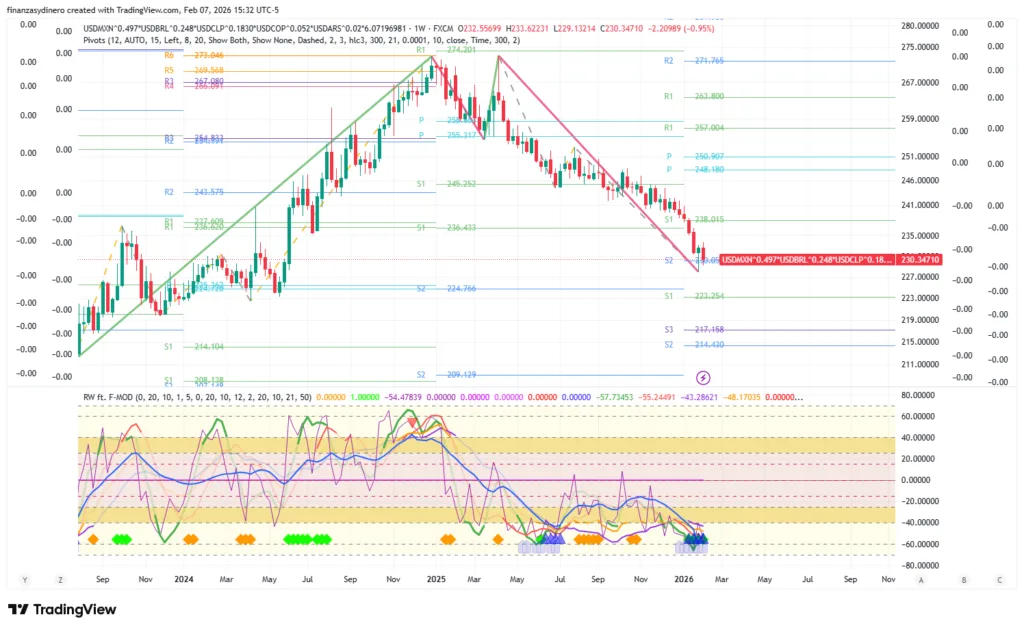Click the S3 217.158 pivot level label

(702, 329)
